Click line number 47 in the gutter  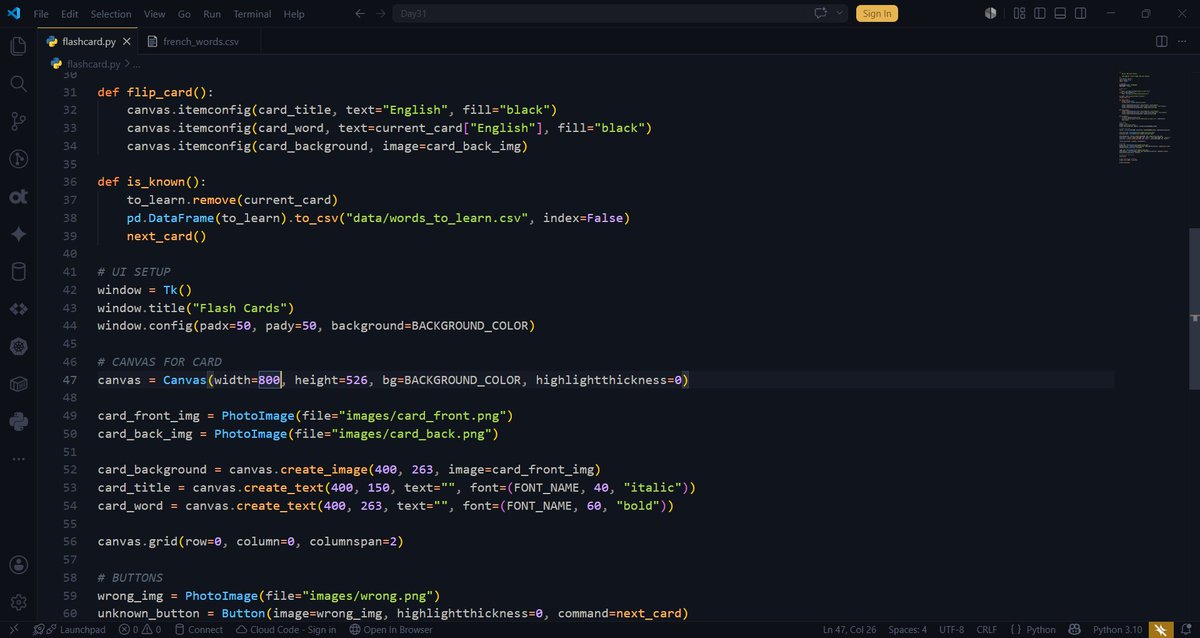[x=69, y=380]
